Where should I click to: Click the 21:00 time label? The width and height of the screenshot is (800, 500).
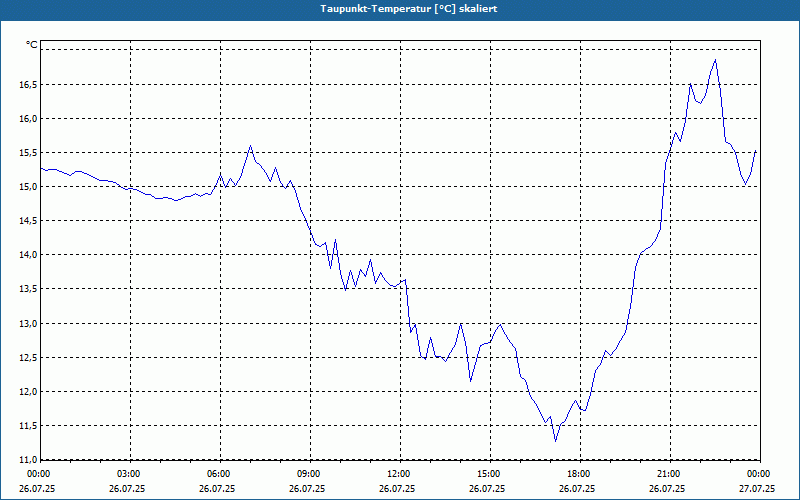point(670,474)
